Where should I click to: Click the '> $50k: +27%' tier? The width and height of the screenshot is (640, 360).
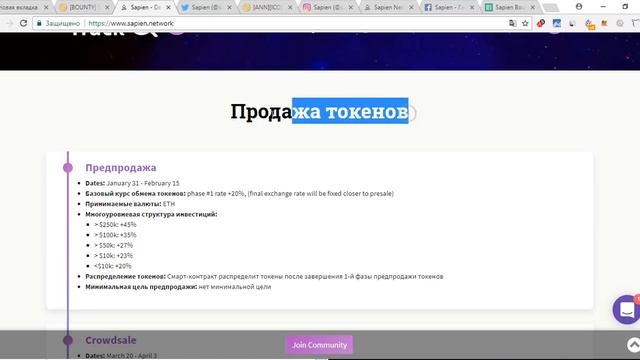[113, 245]
